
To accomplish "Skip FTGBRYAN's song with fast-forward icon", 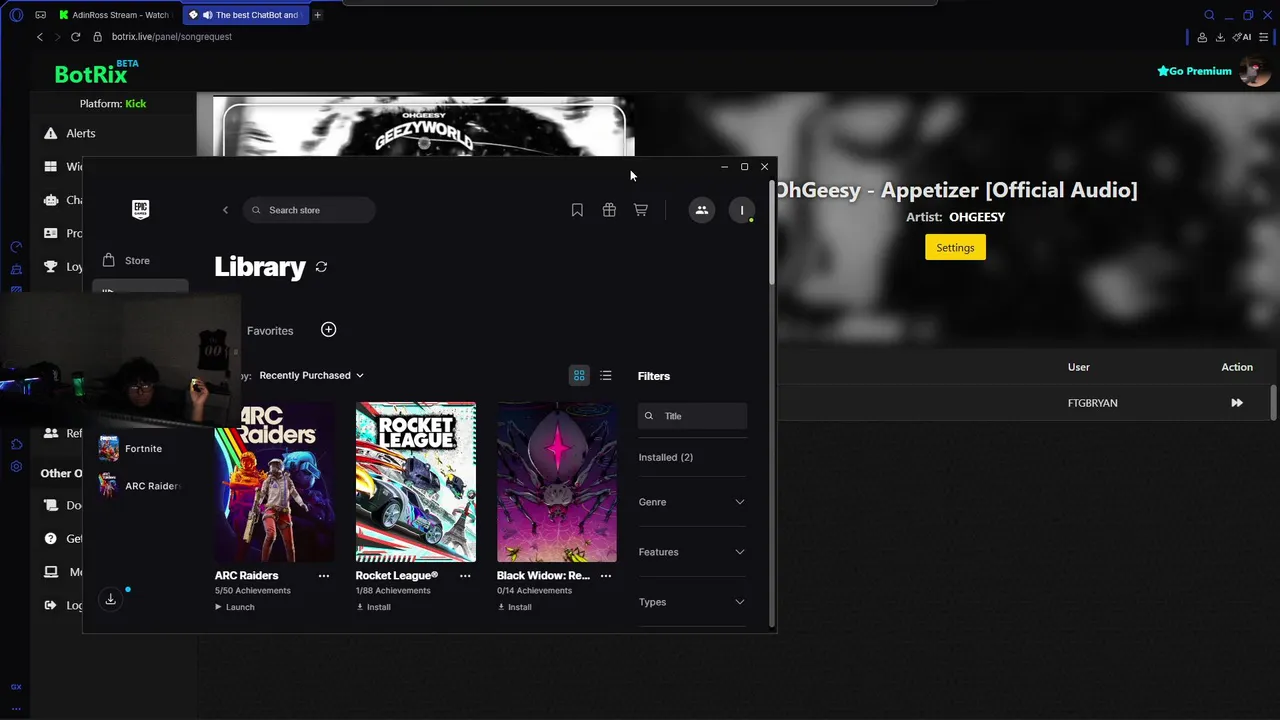I will click(1237, 403).
